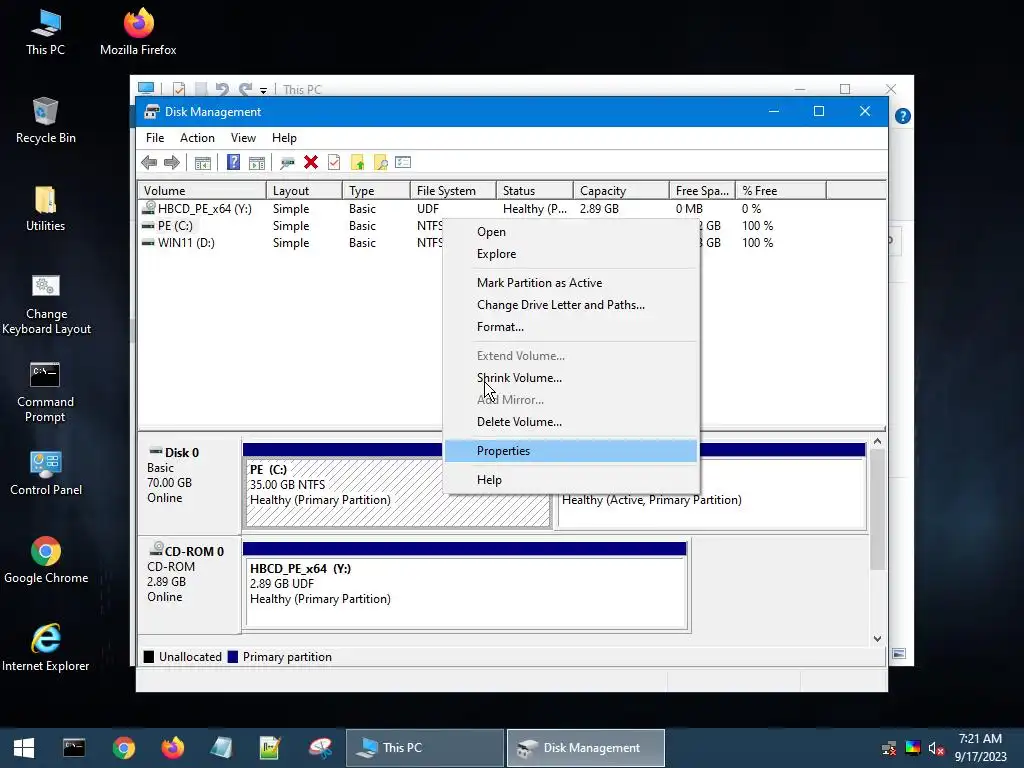Select Change Drive Letter and Paths
The width and height of the screenshot is (1024, 768).
pos(571,305)
